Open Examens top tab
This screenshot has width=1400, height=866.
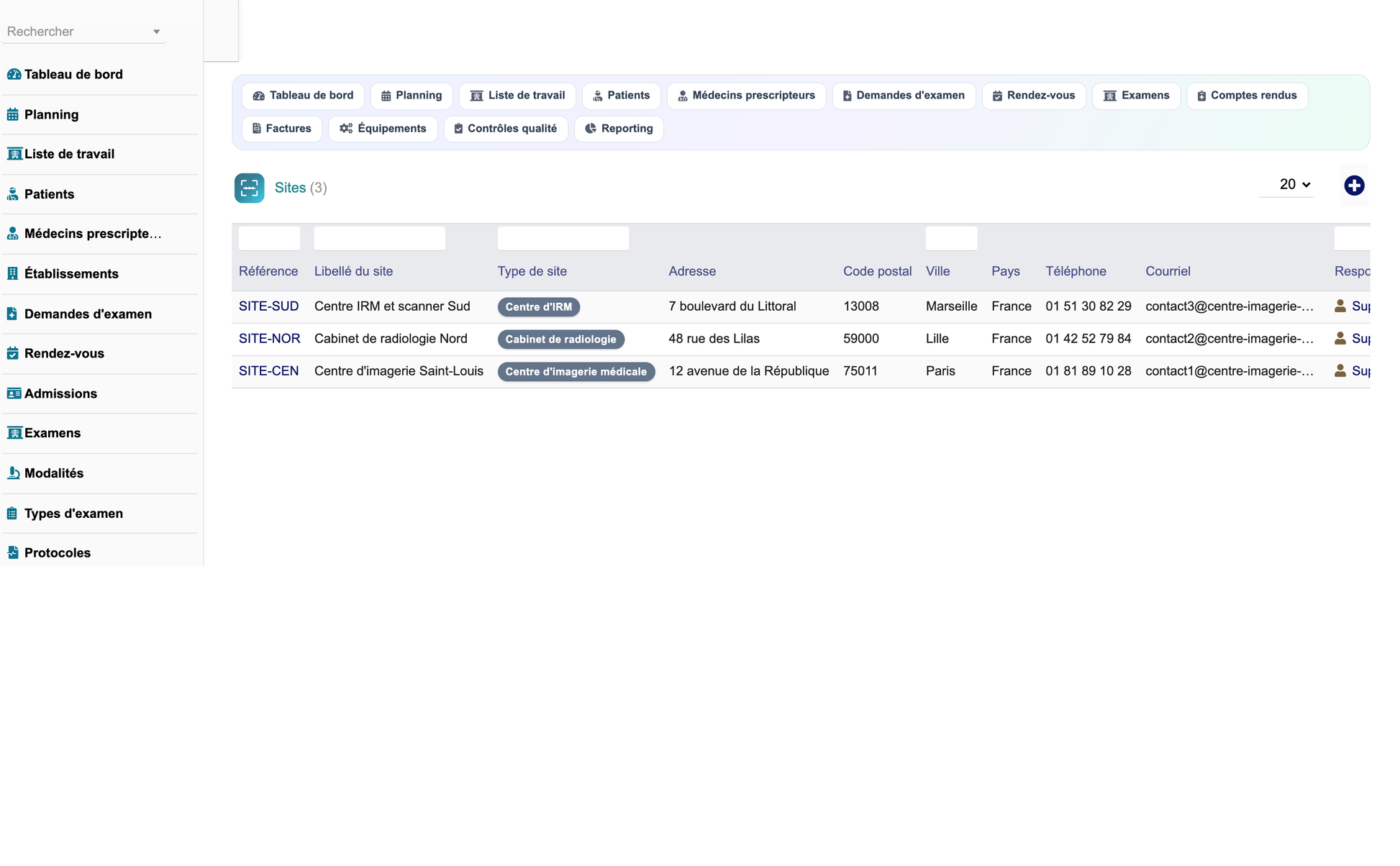[x=1136, y=96]
